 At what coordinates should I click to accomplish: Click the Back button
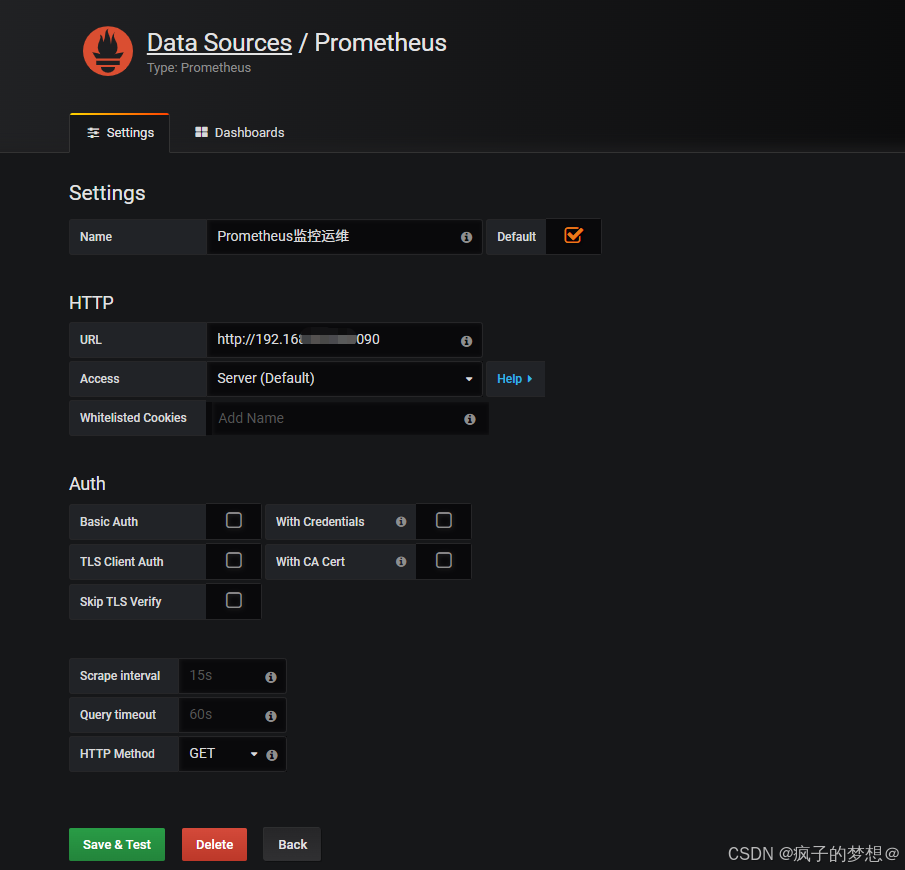tap(292, 845)
